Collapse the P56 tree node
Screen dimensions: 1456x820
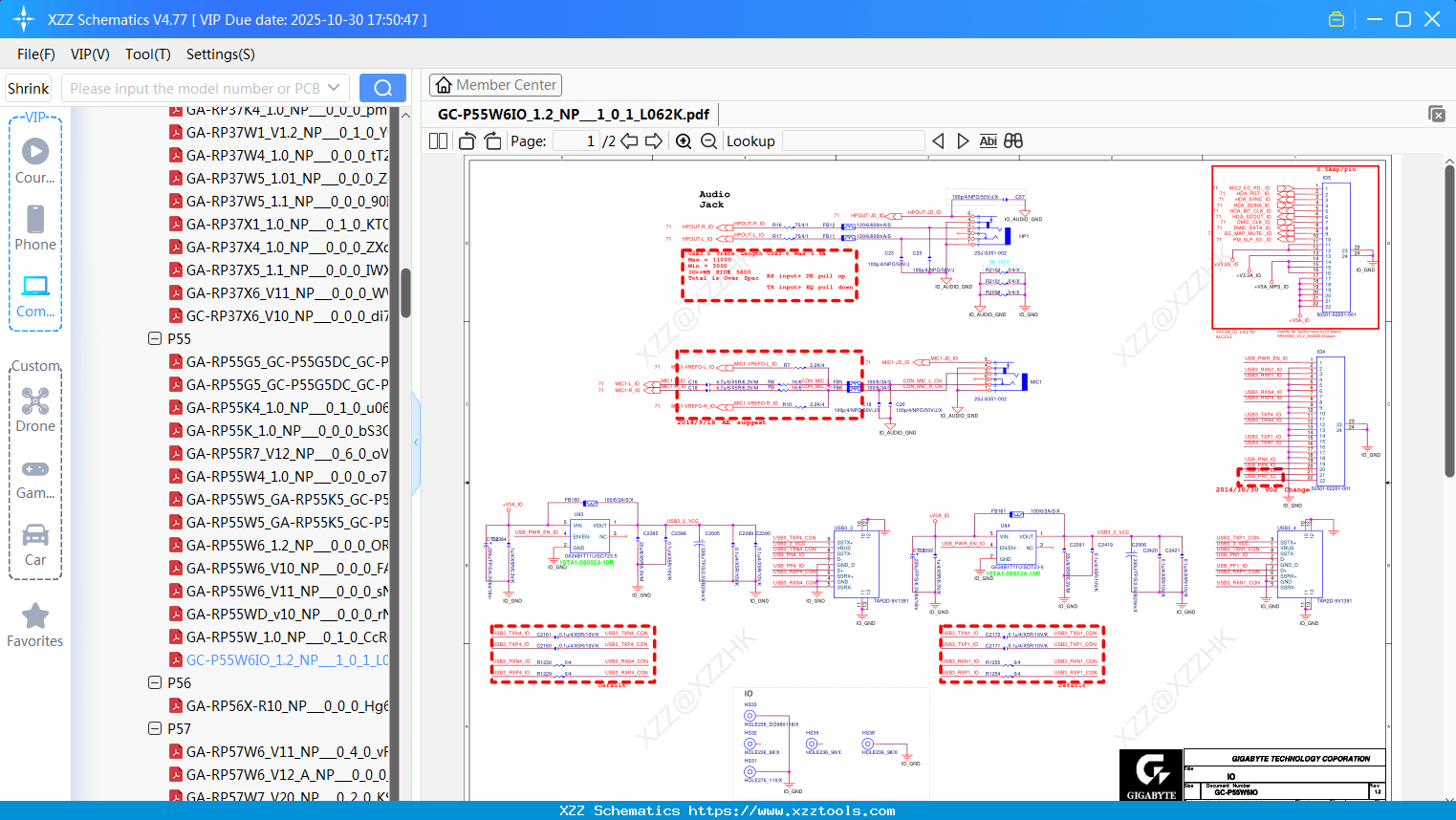tap(155, 682)
